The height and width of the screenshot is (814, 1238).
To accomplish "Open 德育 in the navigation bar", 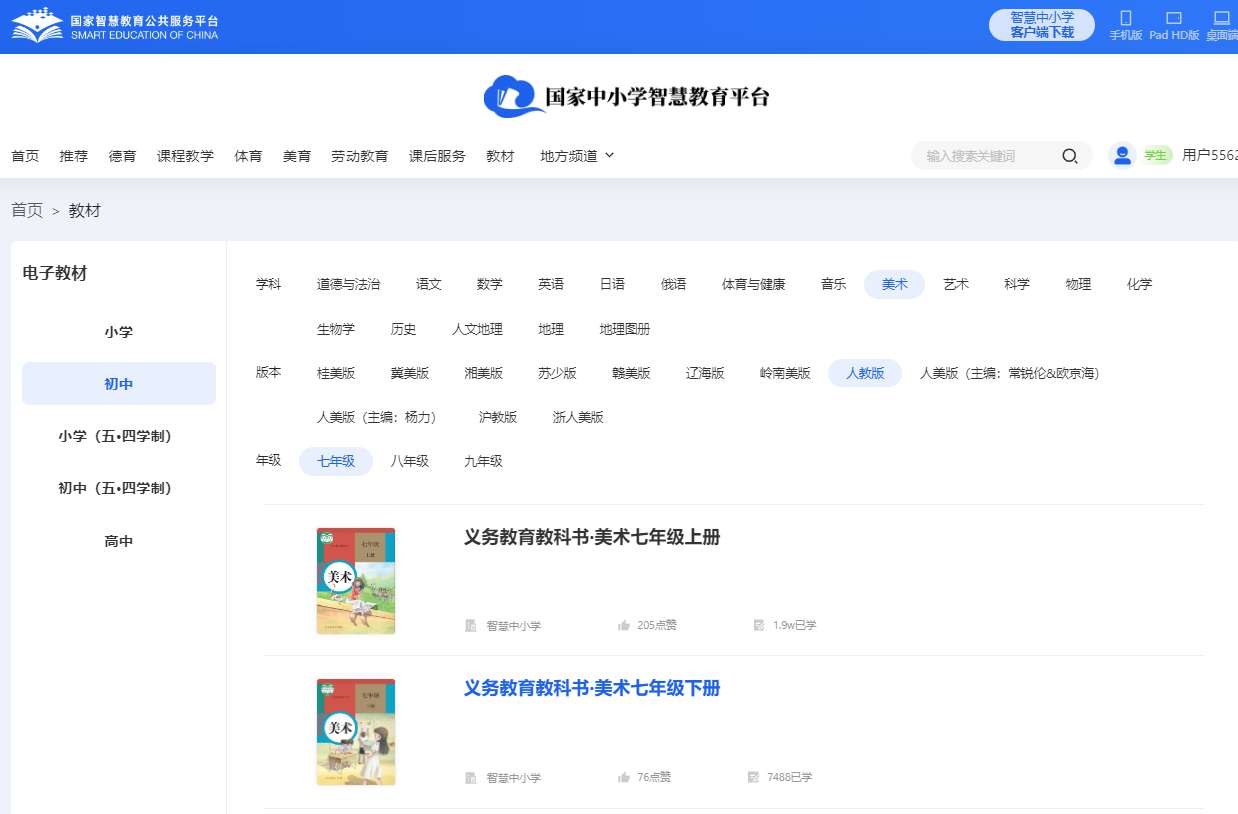I will pos(122,156).
